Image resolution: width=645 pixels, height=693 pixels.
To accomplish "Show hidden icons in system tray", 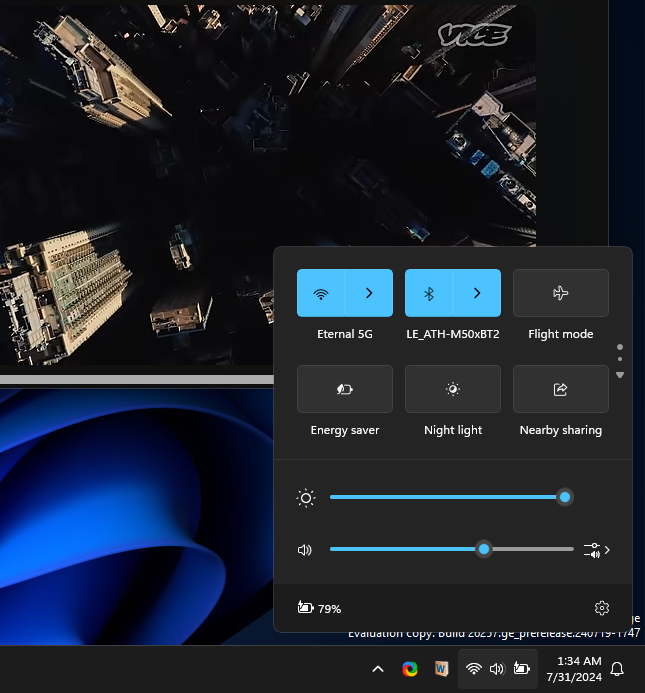I will (378, 669).
